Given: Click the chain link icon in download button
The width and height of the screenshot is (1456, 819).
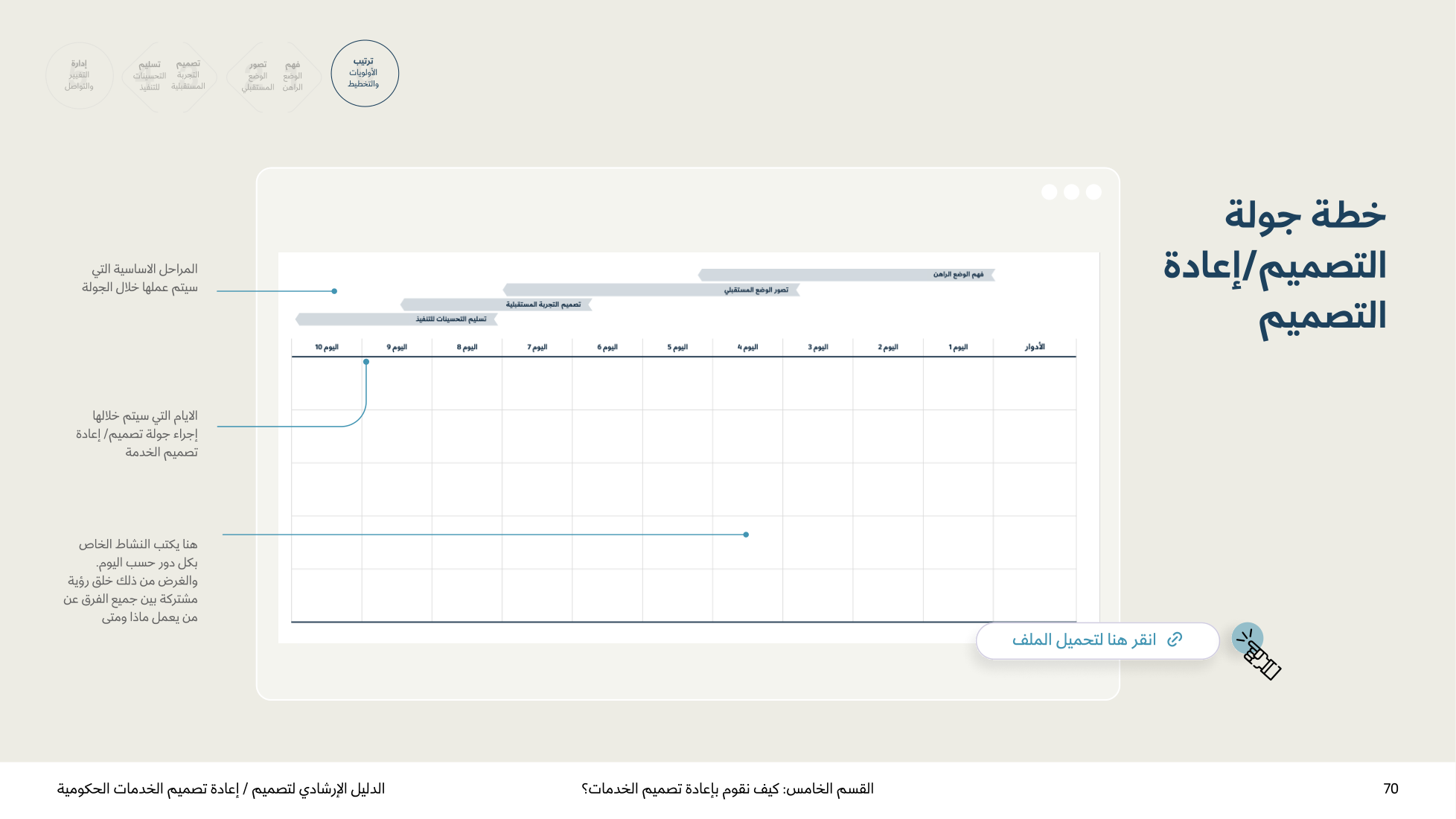Looking at the screenshot, I should pos(1175,640).
